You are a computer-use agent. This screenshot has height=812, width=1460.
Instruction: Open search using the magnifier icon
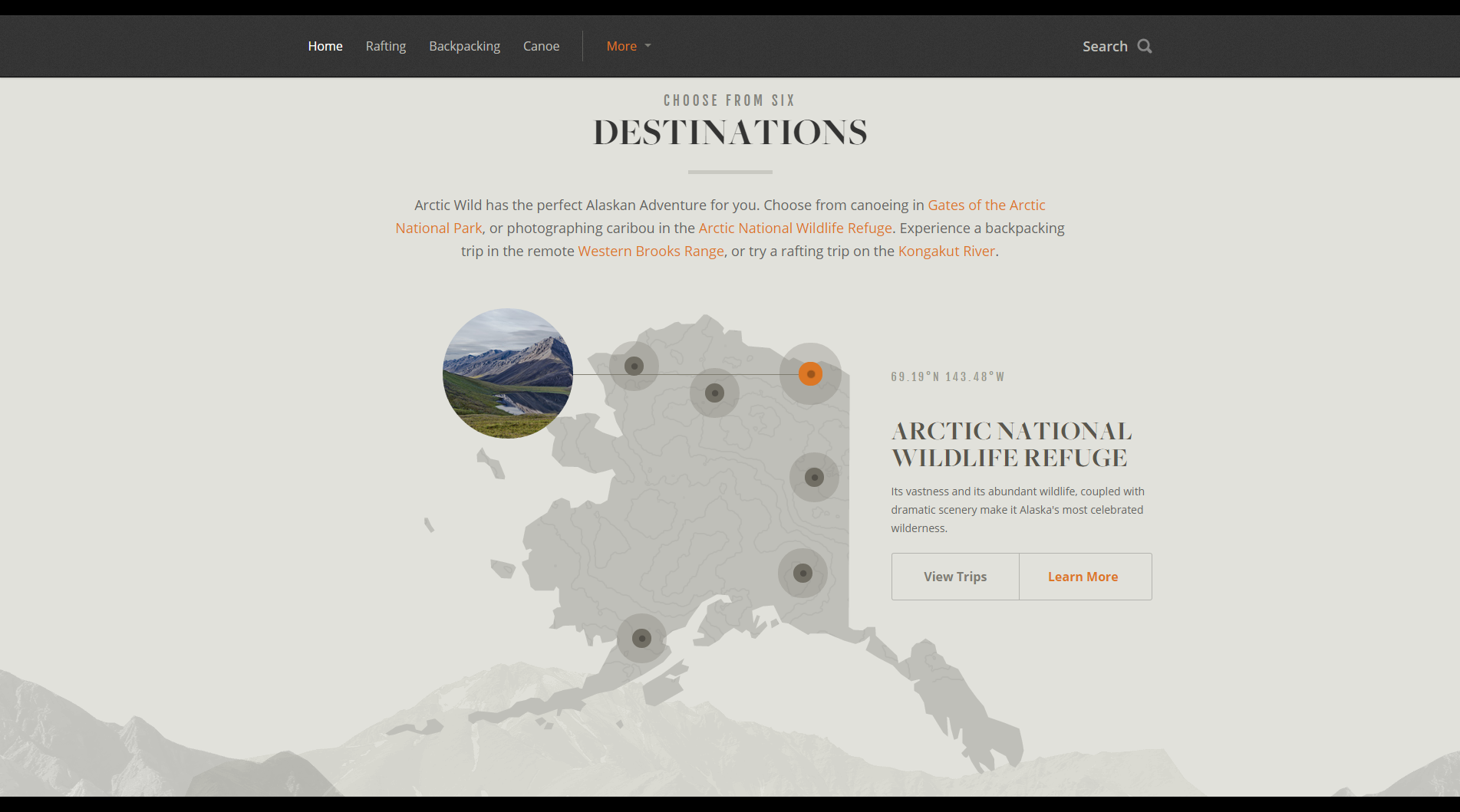click(x=1145, y=46)
